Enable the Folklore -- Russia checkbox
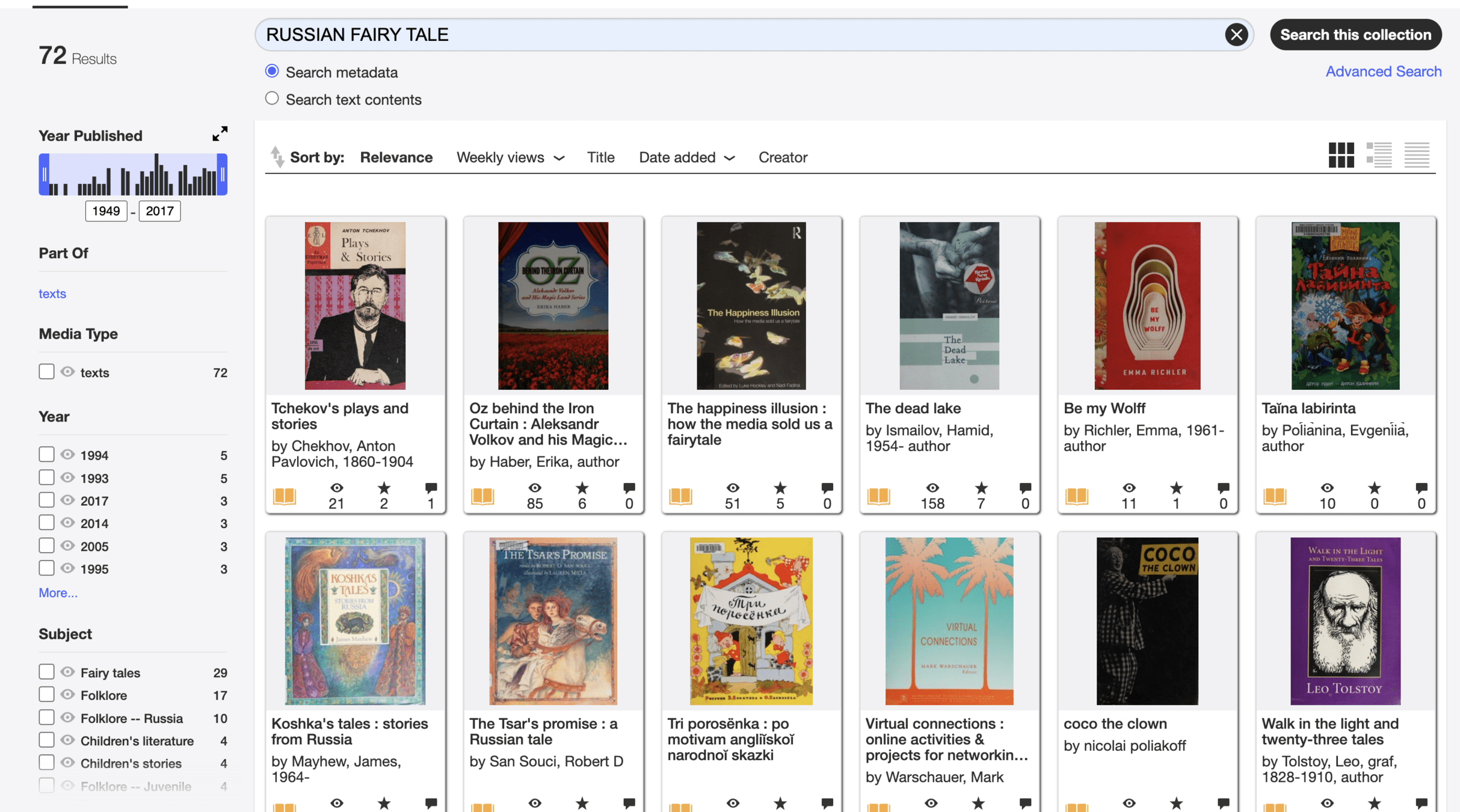The width and height of the screenshot is (1460, 812). 46,718
